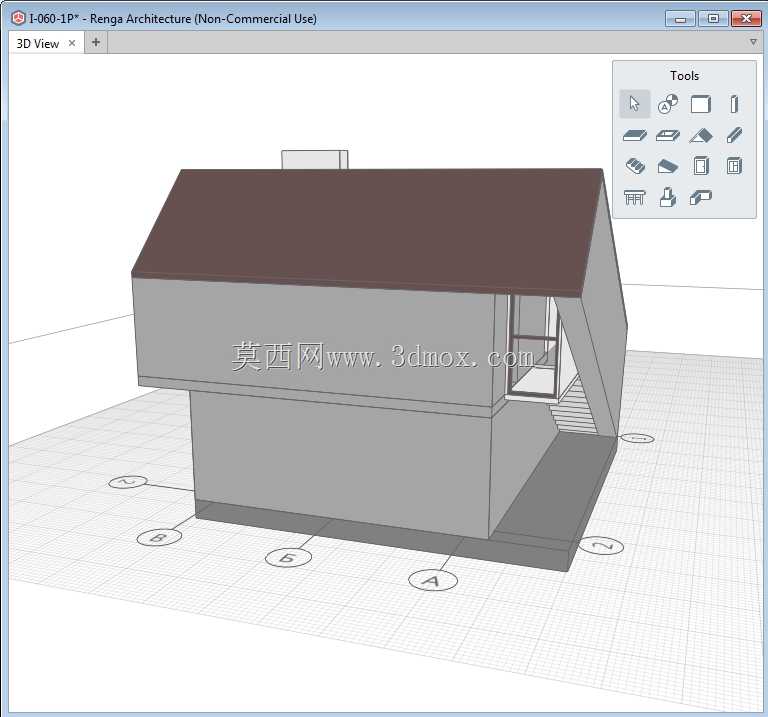The image size is (768, 717).
Task: Choose the Isolated foundation tool
Action: click(668, 197)
